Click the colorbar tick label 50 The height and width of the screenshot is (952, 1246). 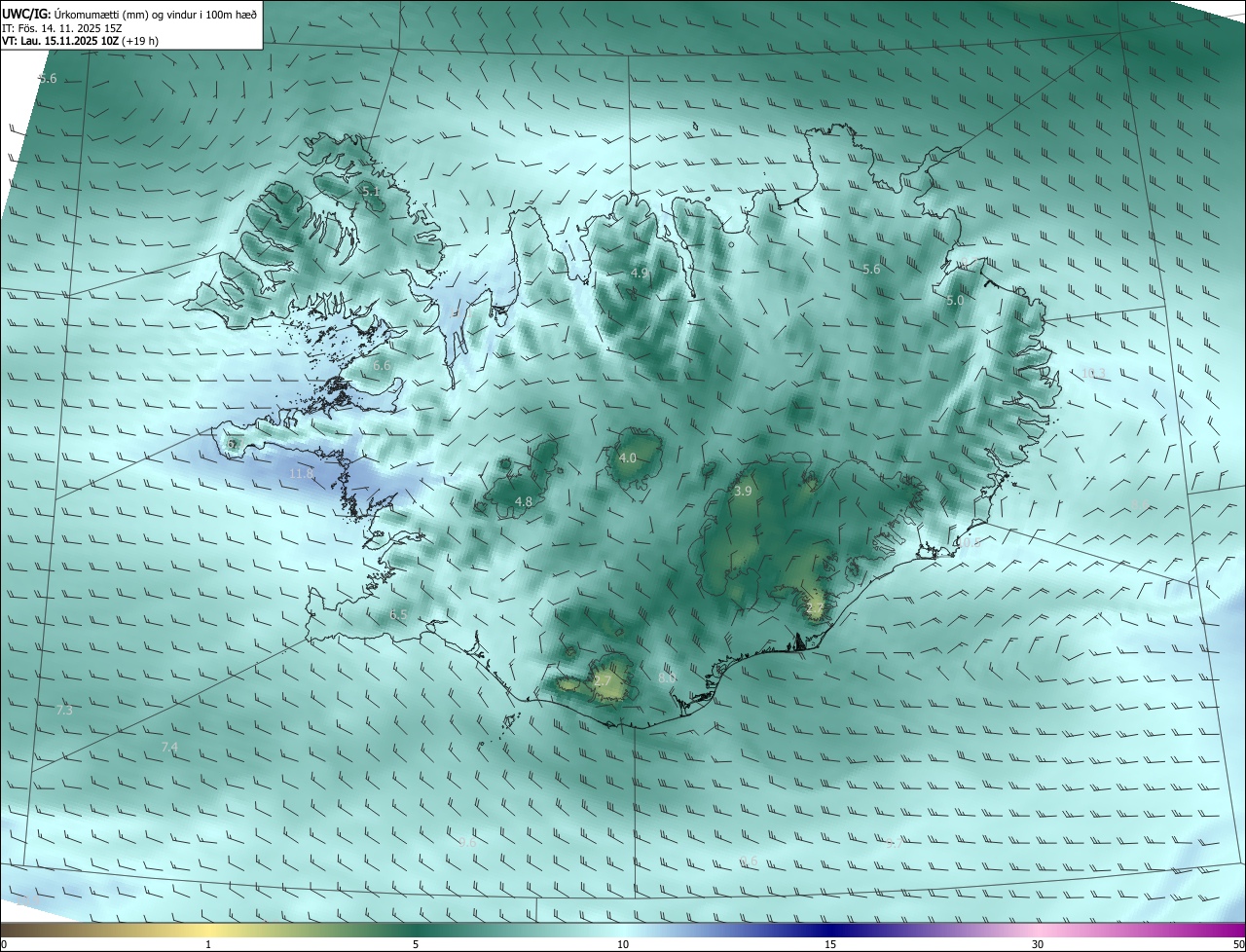coord(1238,944)
